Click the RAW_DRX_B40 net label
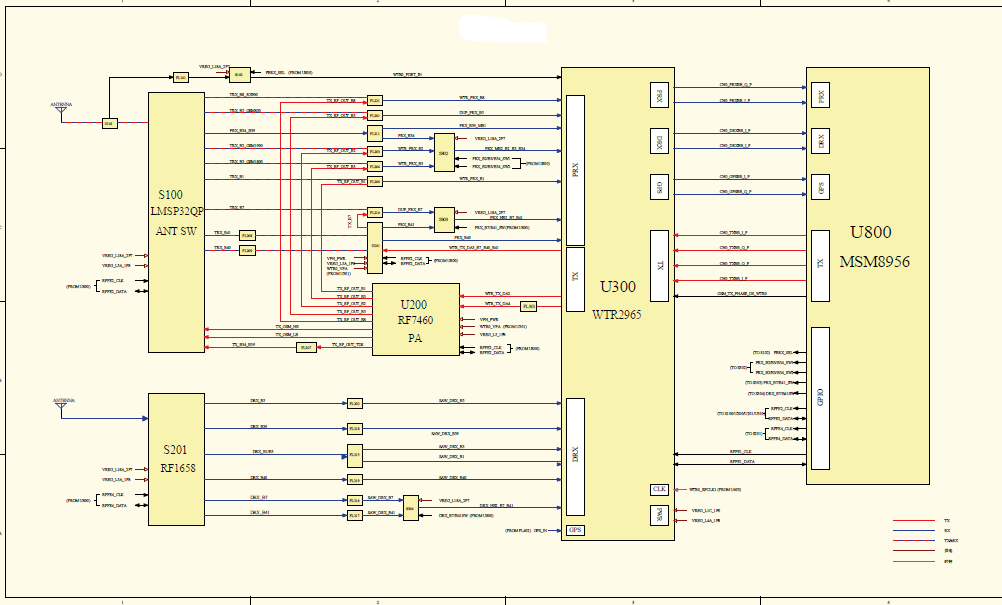Screen dimensions: 1002x605 pos(452,477)
